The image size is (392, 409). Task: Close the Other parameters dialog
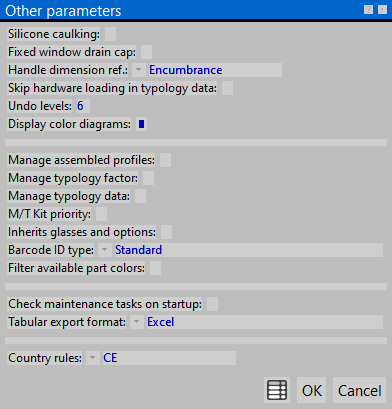pyautogui.click(x=382, y=10)
